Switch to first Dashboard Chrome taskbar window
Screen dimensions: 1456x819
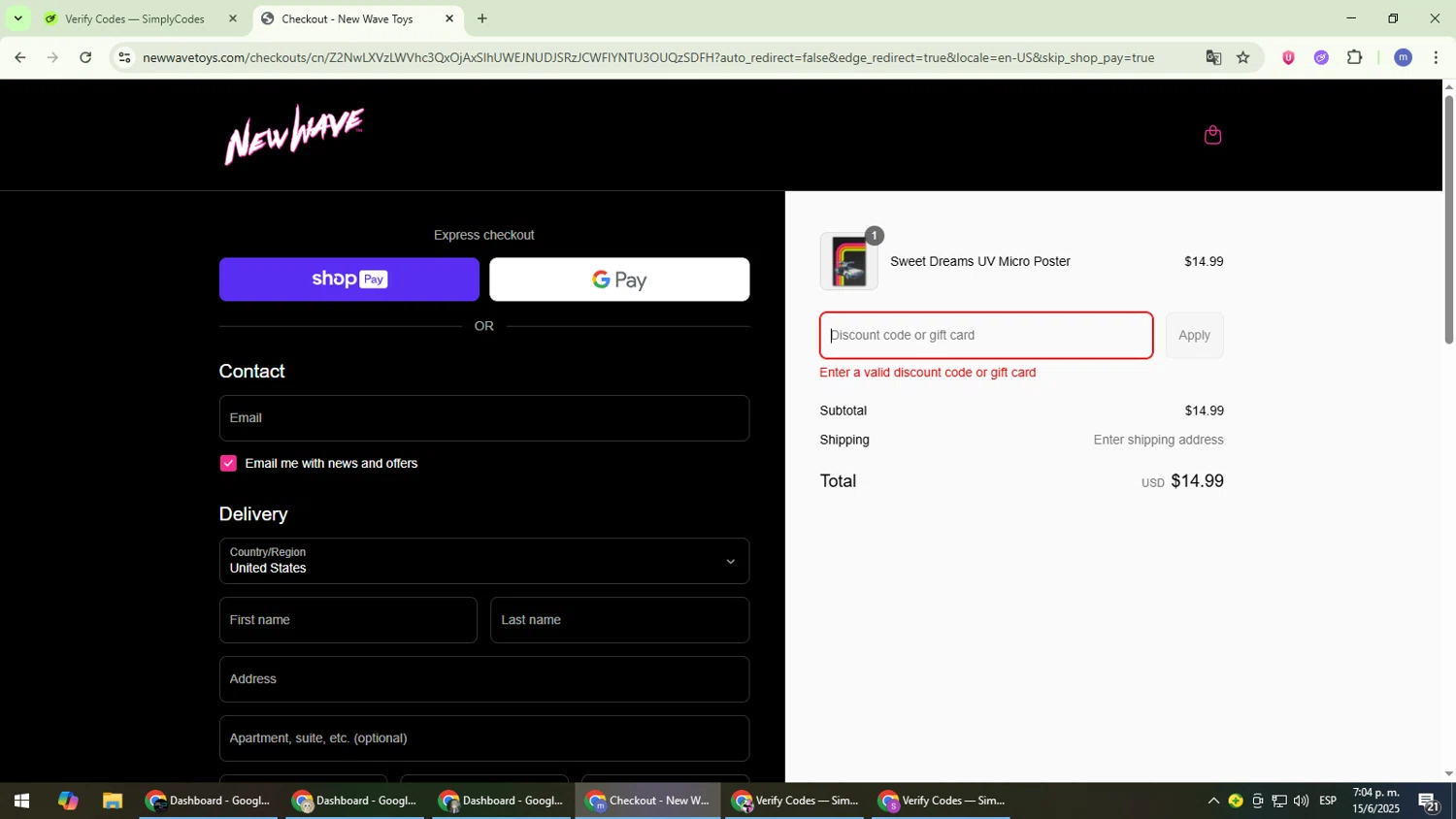pos(209,802)
